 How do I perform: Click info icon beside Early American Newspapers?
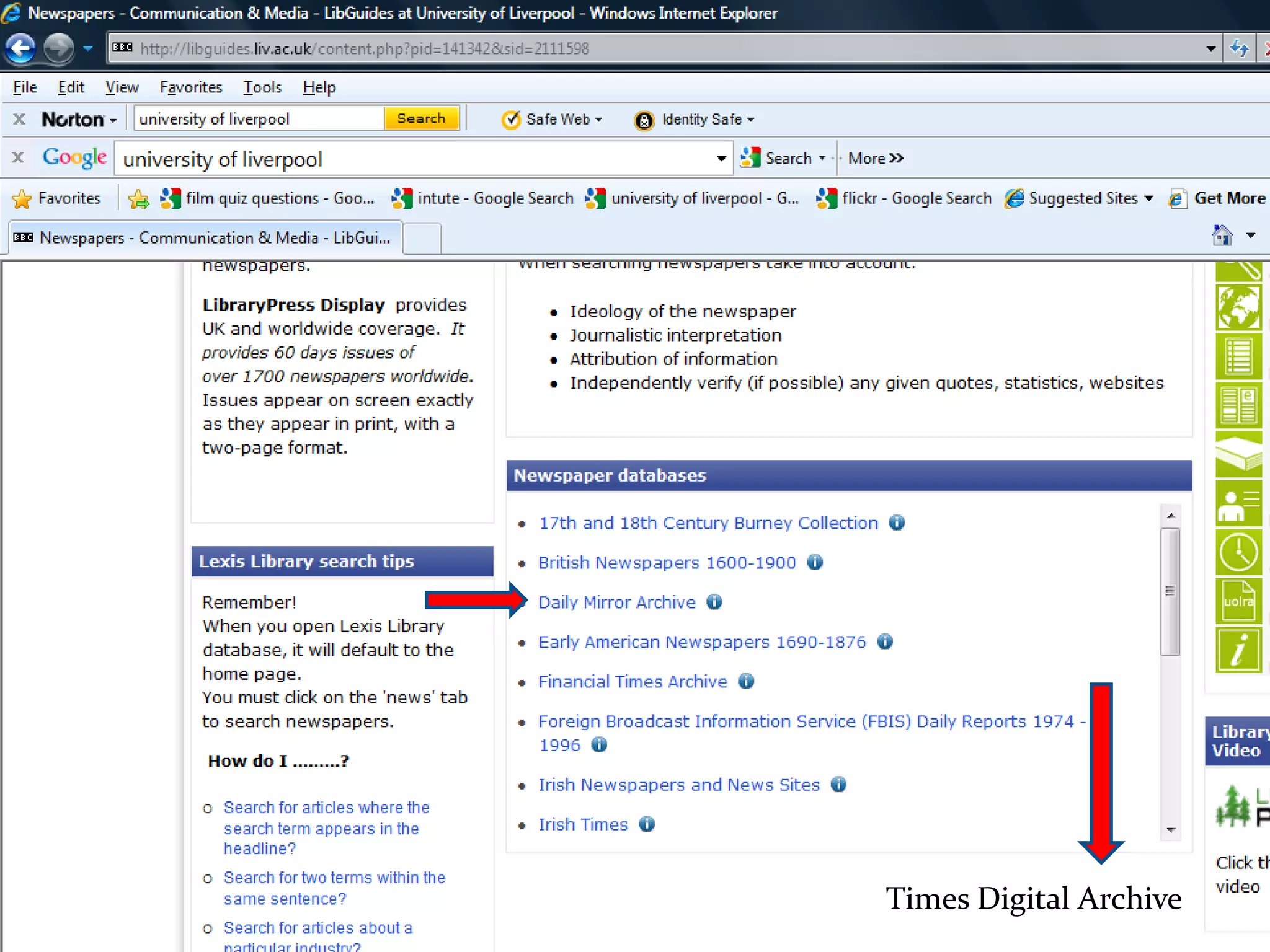pyautogui.click(x=885, y=641)
